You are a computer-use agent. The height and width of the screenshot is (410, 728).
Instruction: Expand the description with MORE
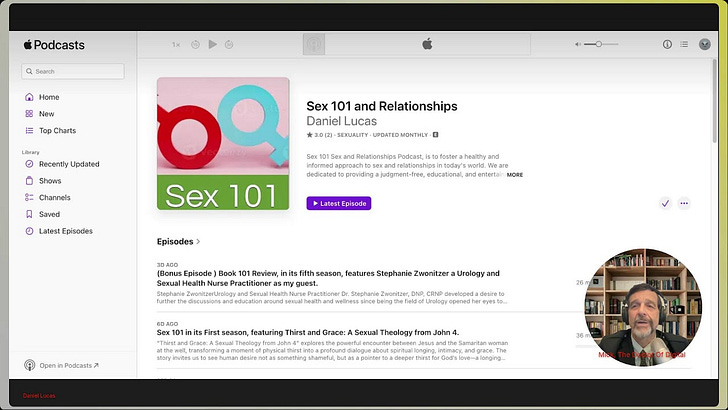pyautogui.click(x=515, y=175)
